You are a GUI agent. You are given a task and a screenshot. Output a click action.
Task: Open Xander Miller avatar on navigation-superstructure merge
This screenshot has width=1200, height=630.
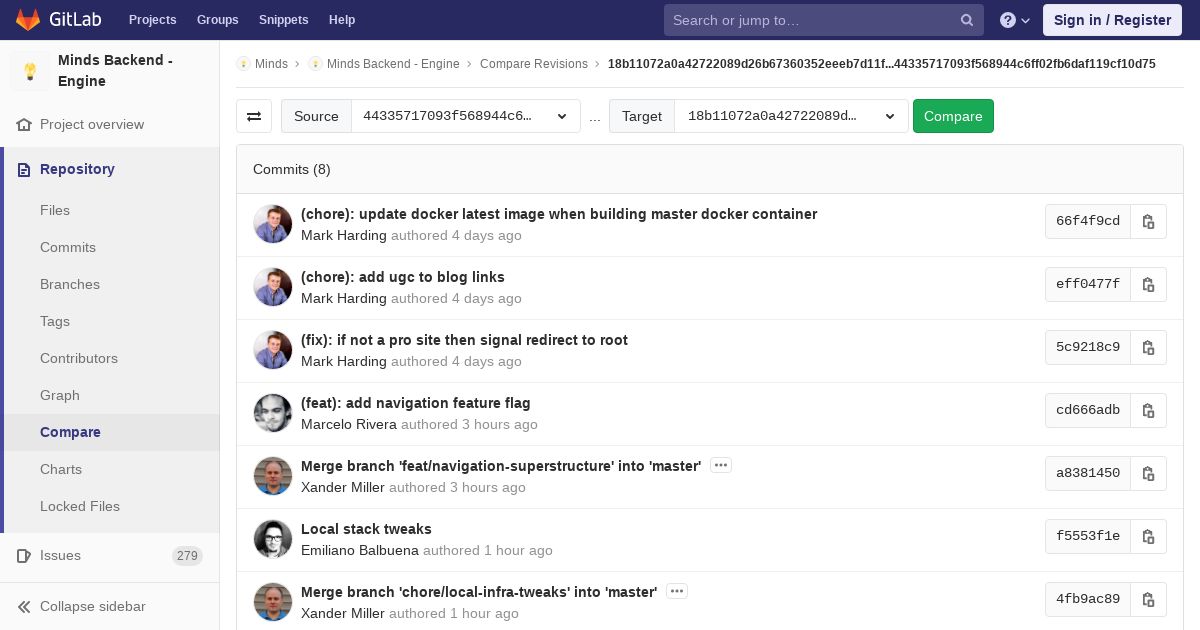(273, 476)
